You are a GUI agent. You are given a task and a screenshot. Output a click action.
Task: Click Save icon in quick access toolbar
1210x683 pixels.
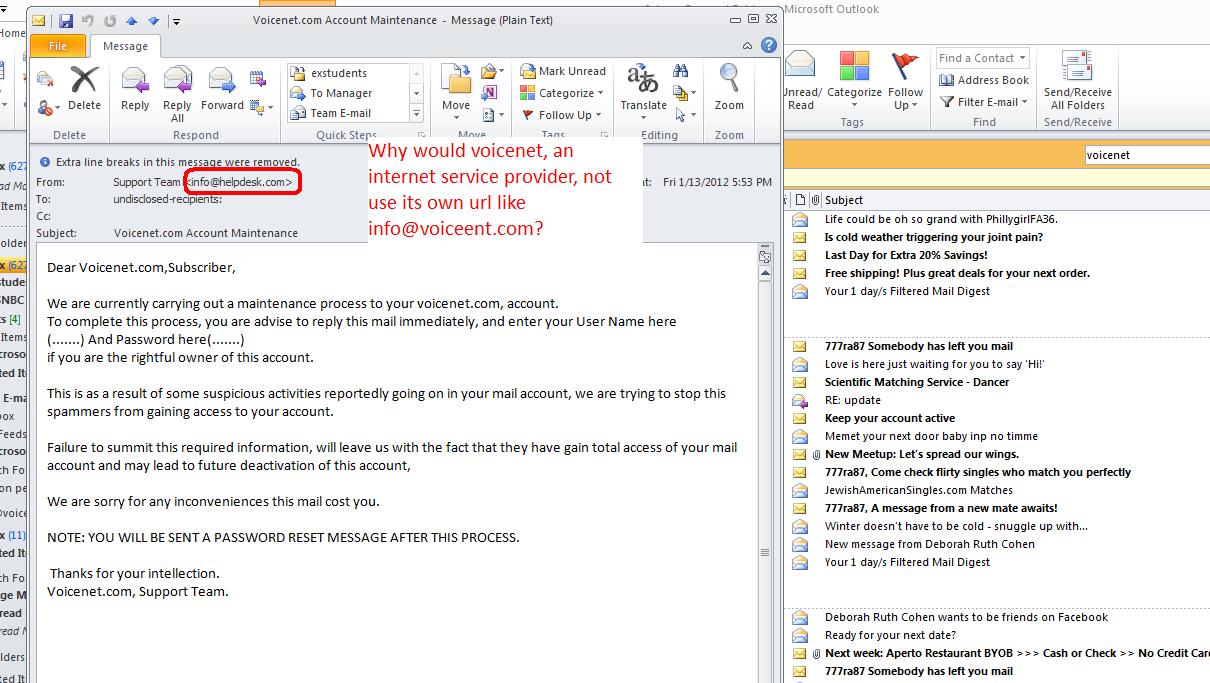(66, 20)
